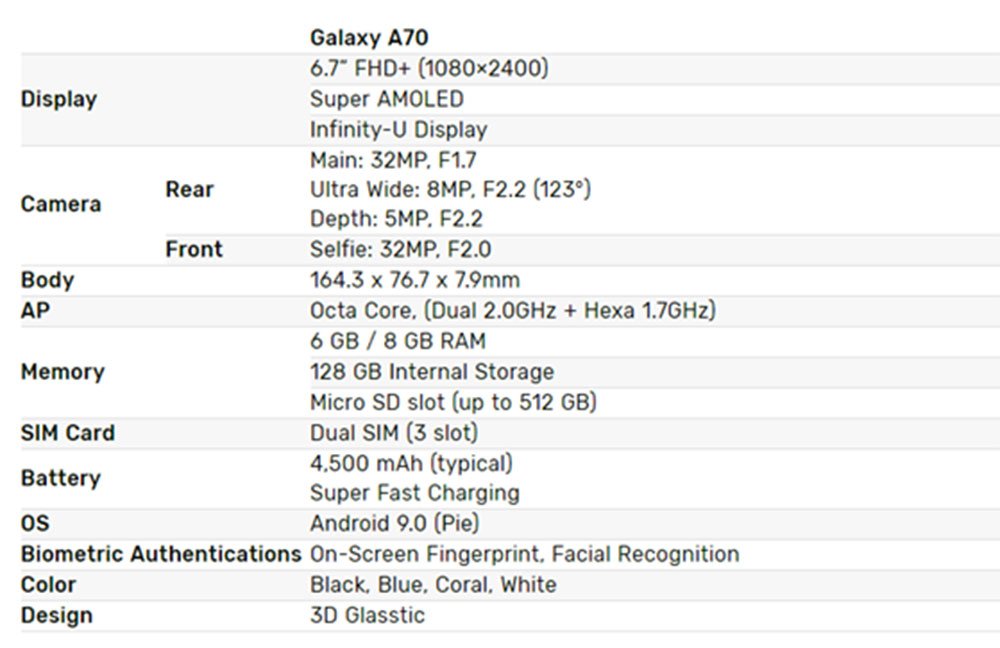Click the body dimensions 164.3 x 76.7 value
The image size is (1000, 648).
(x=414, y=280)
